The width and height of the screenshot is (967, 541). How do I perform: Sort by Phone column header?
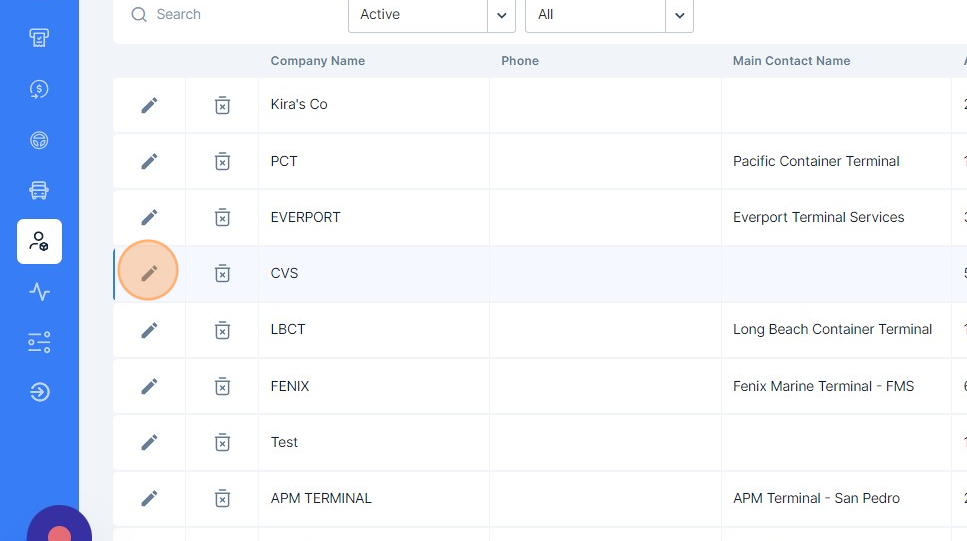pos(520,60)
